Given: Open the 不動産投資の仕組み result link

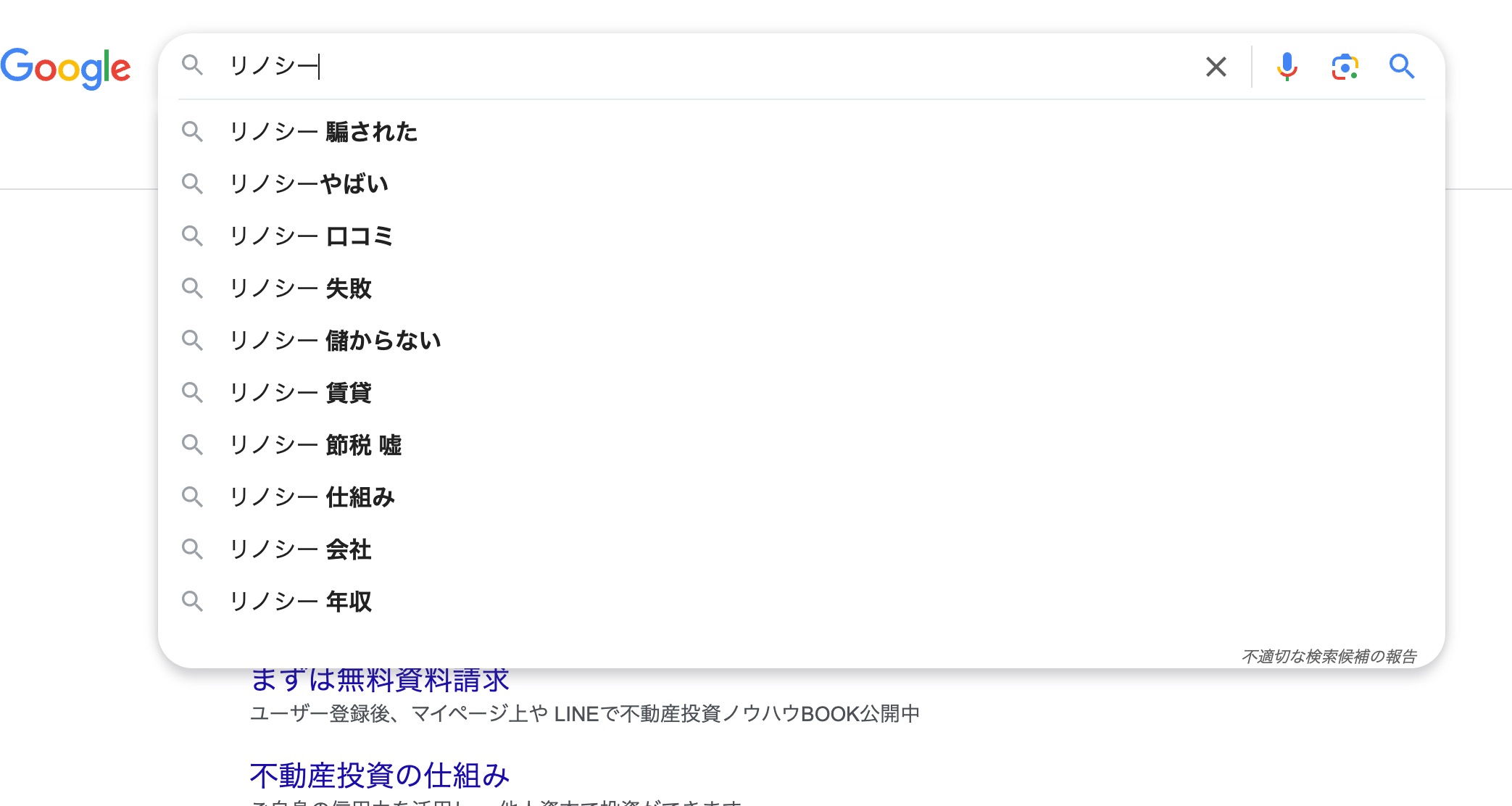Looking at the screenshot, I should (379, 776).
